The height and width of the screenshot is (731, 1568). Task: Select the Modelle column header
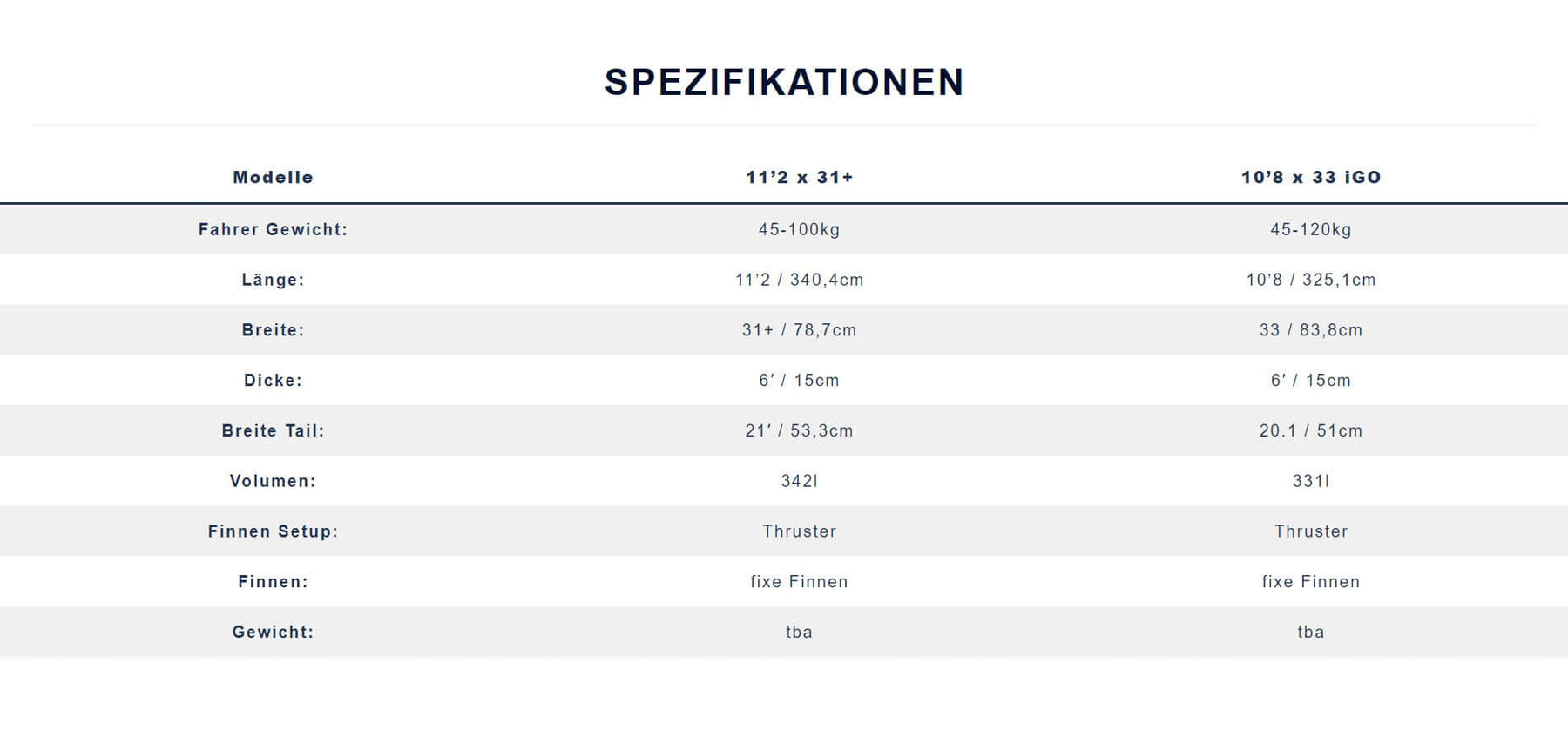click(x=273, y=177)
